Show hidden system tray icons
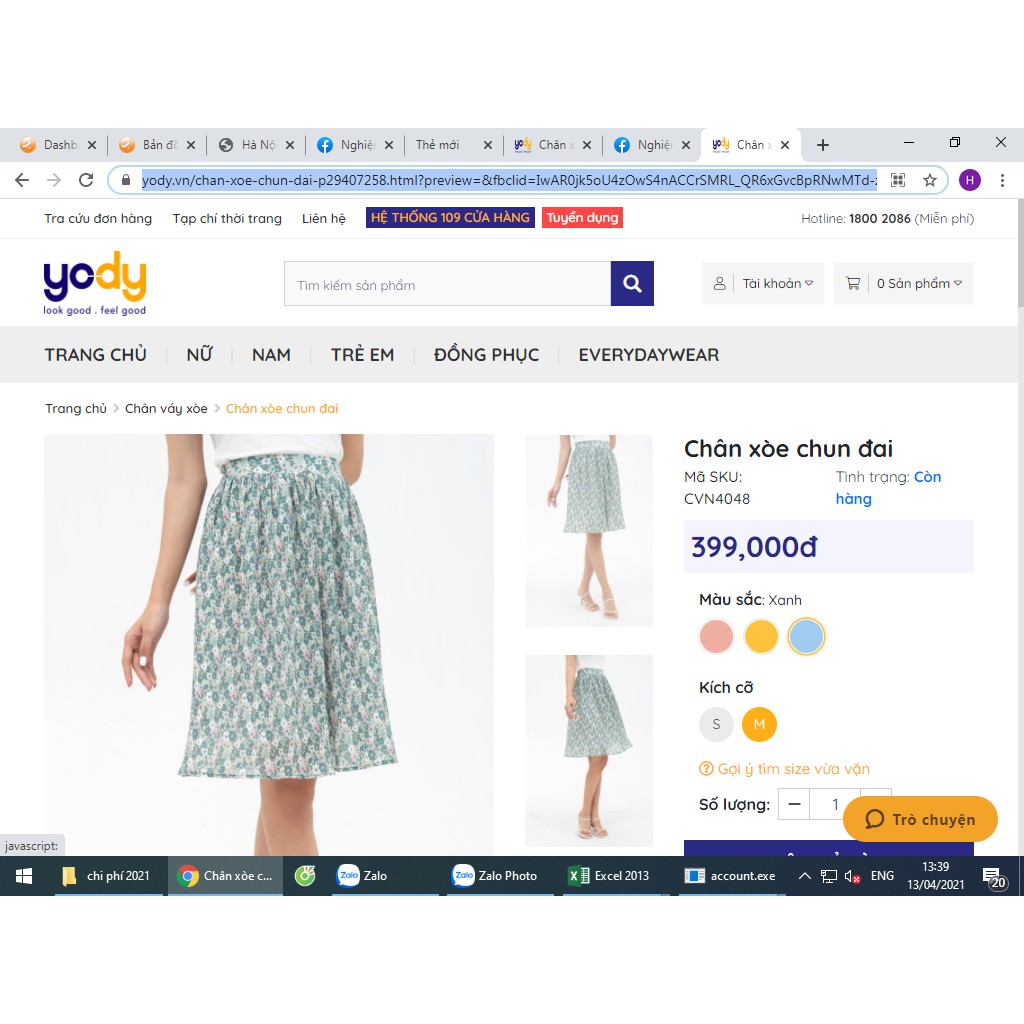This screenshot has height=1024, width=1024. point(804,876)
